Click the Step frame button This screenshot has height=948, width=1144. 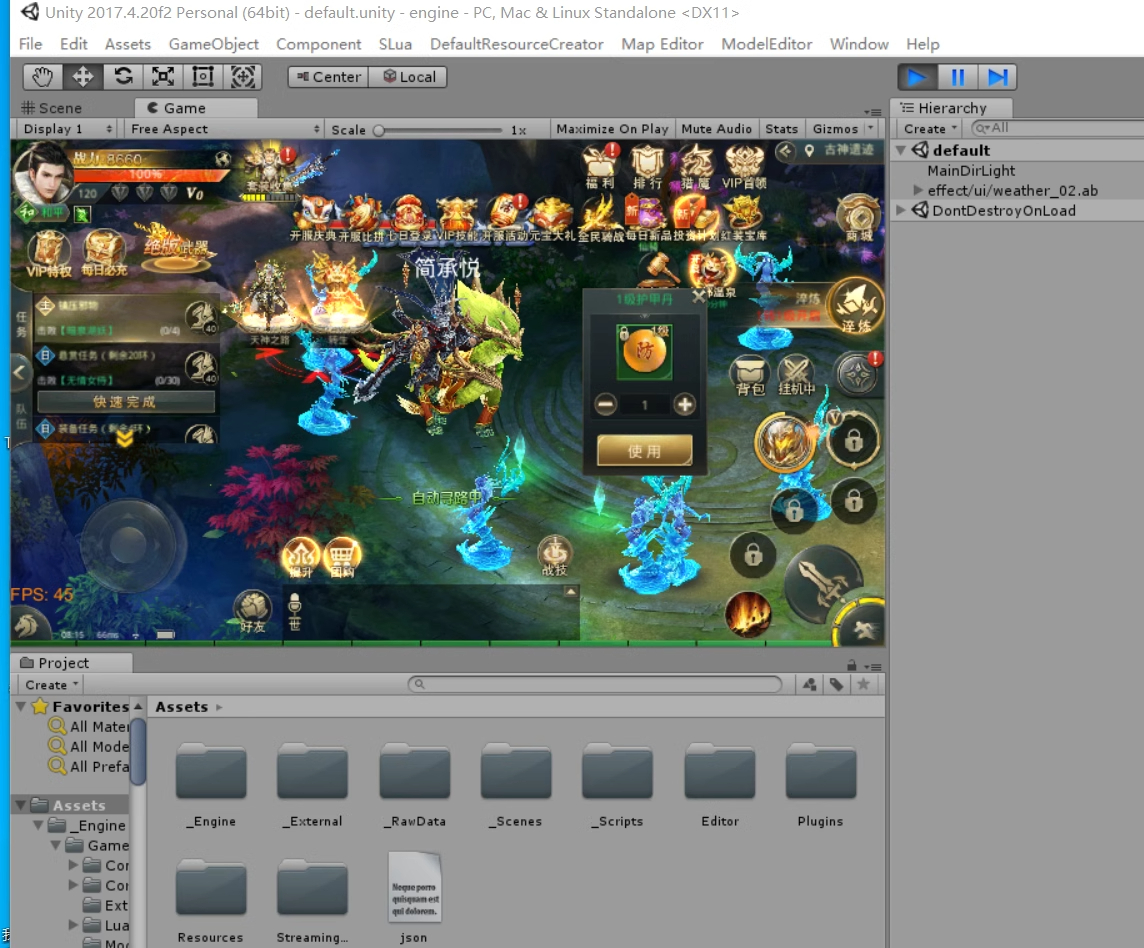(x=997, y=77)
